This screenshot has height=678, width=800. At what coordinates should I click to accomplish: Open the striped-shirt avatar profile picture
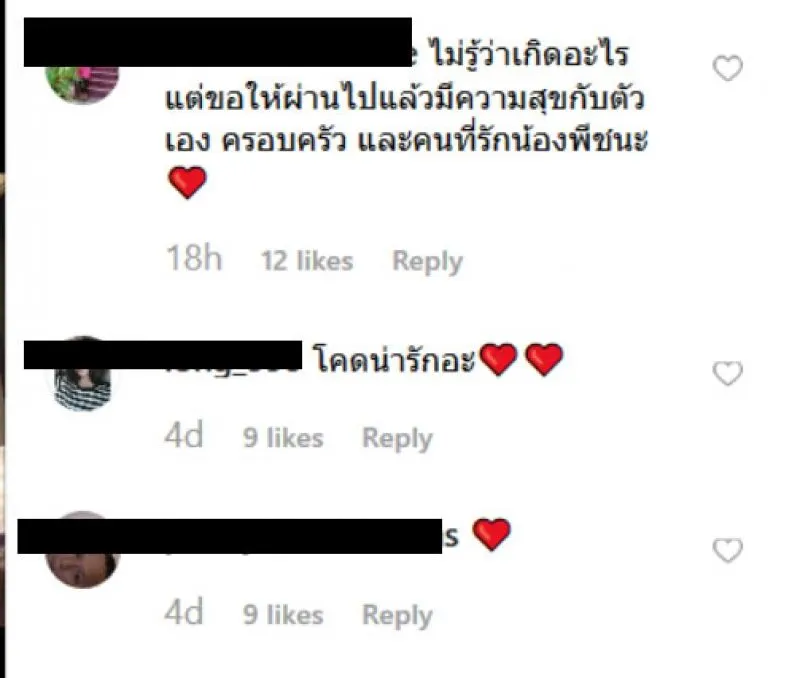pos(82,389)
